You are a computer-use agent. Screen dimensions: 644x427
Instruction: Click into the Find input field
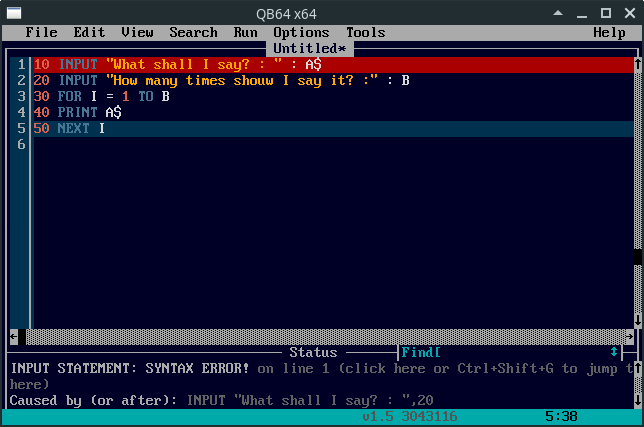pos(524,352)
